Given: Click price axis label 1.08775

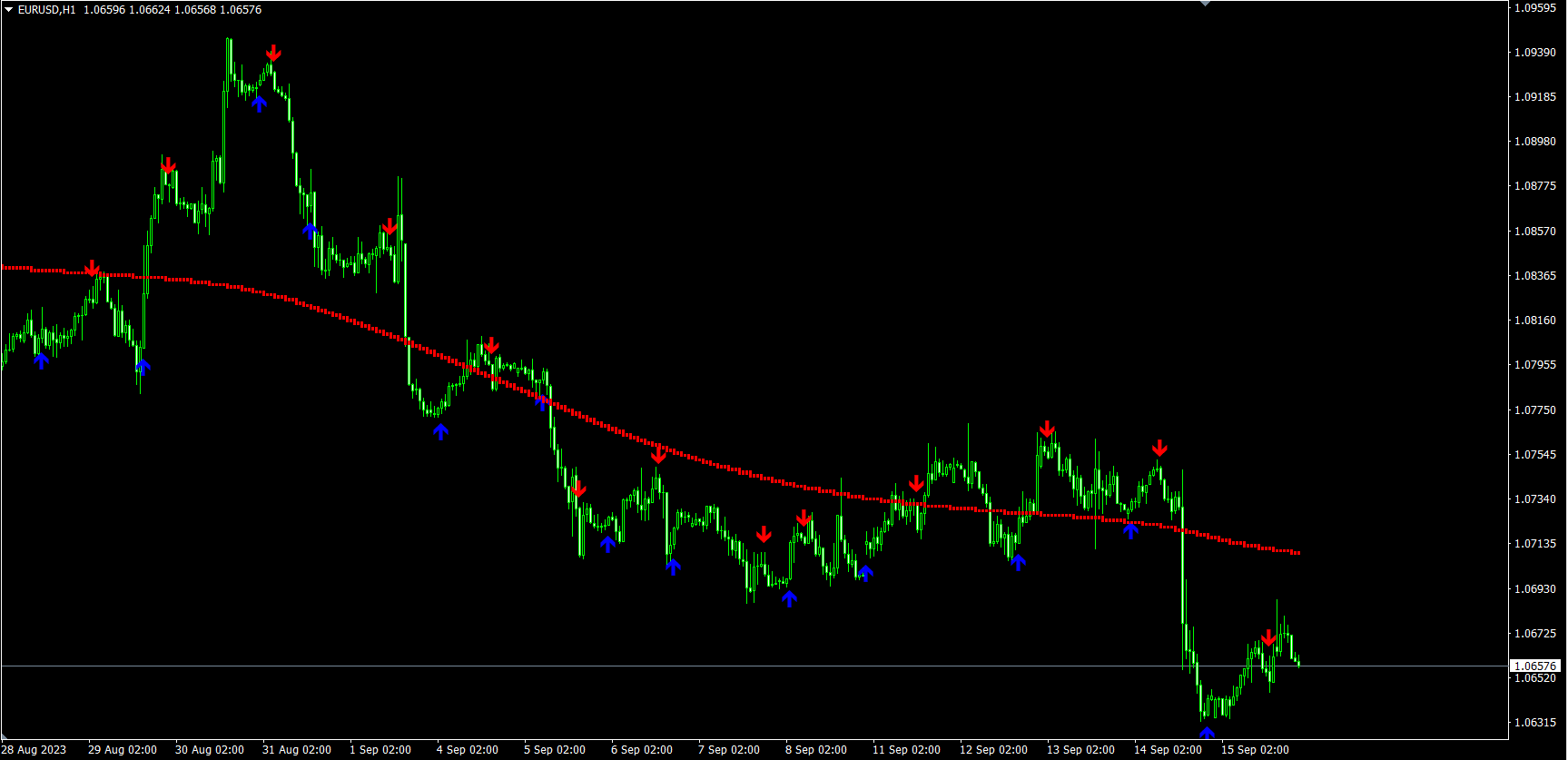Looking at the screenshot, I should click(x=1535, y=186).
